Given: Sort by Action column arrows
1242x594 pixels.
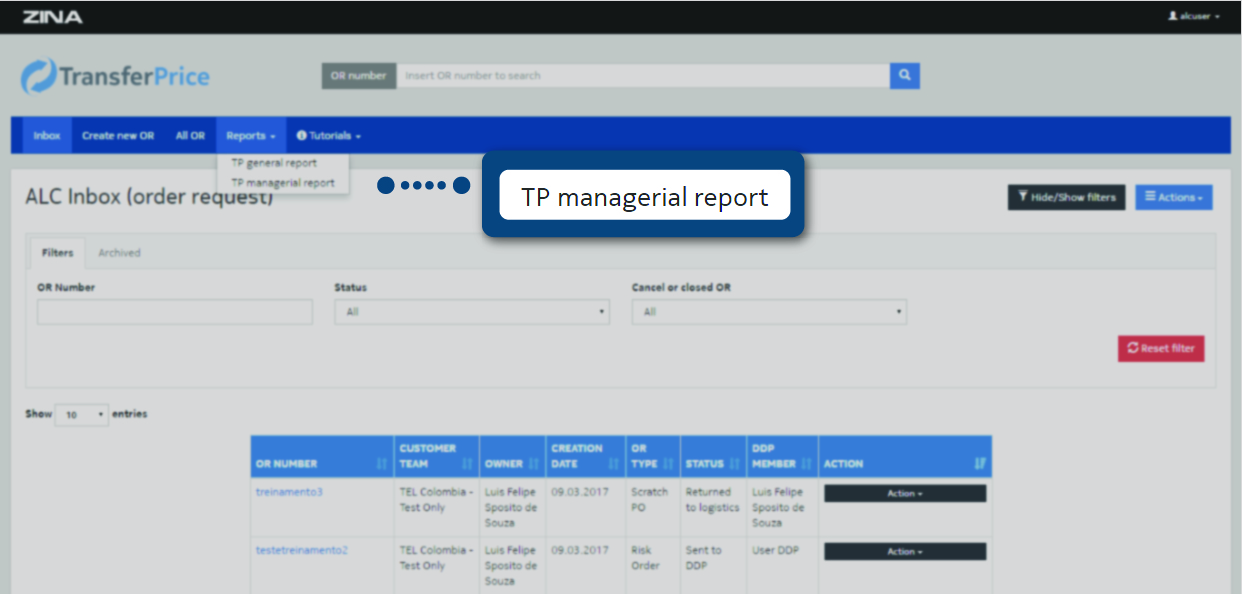Looking at the screenshot, I should (979, 464).
